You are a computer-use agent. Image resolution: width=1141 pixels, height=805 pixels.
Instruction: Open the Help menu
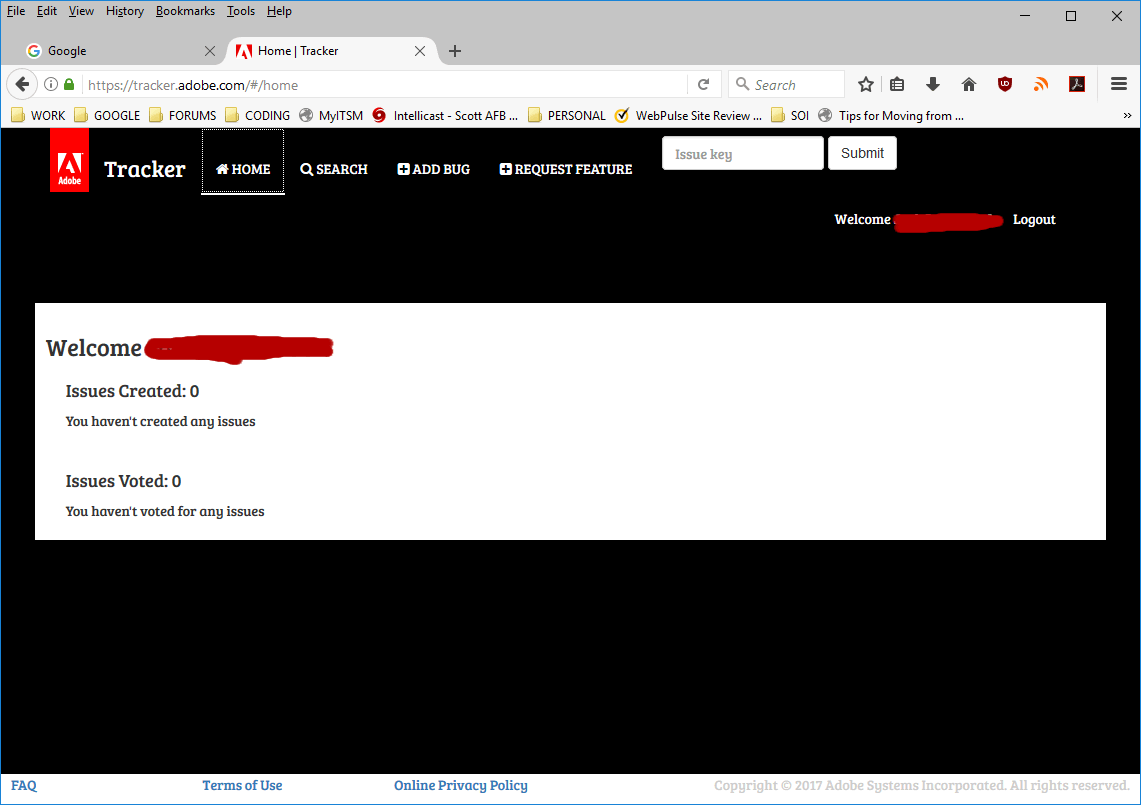279,11
